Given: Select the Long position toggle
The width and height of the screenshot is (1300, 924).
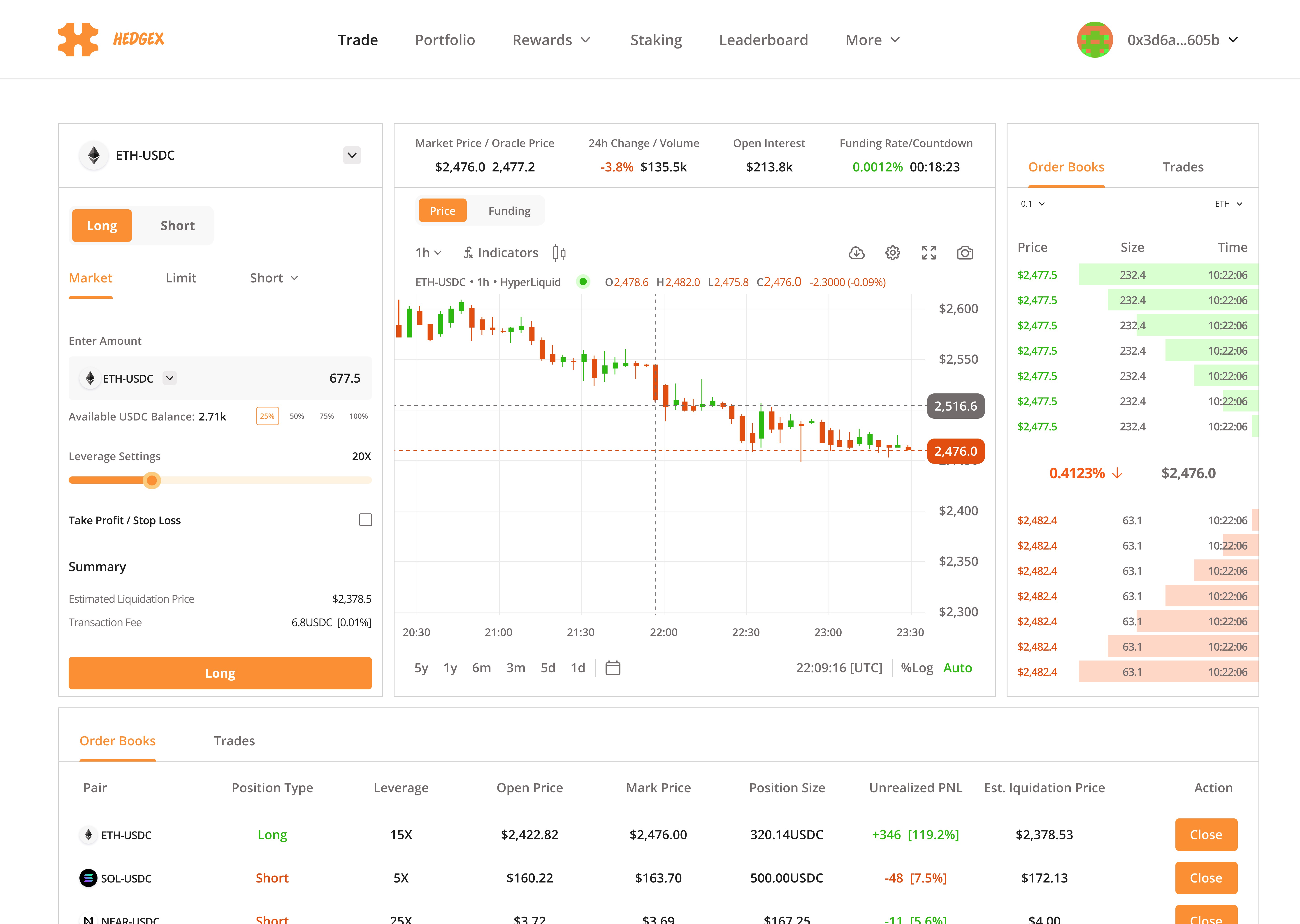Looking at the screenshot, I should click(x=102, y=226).
